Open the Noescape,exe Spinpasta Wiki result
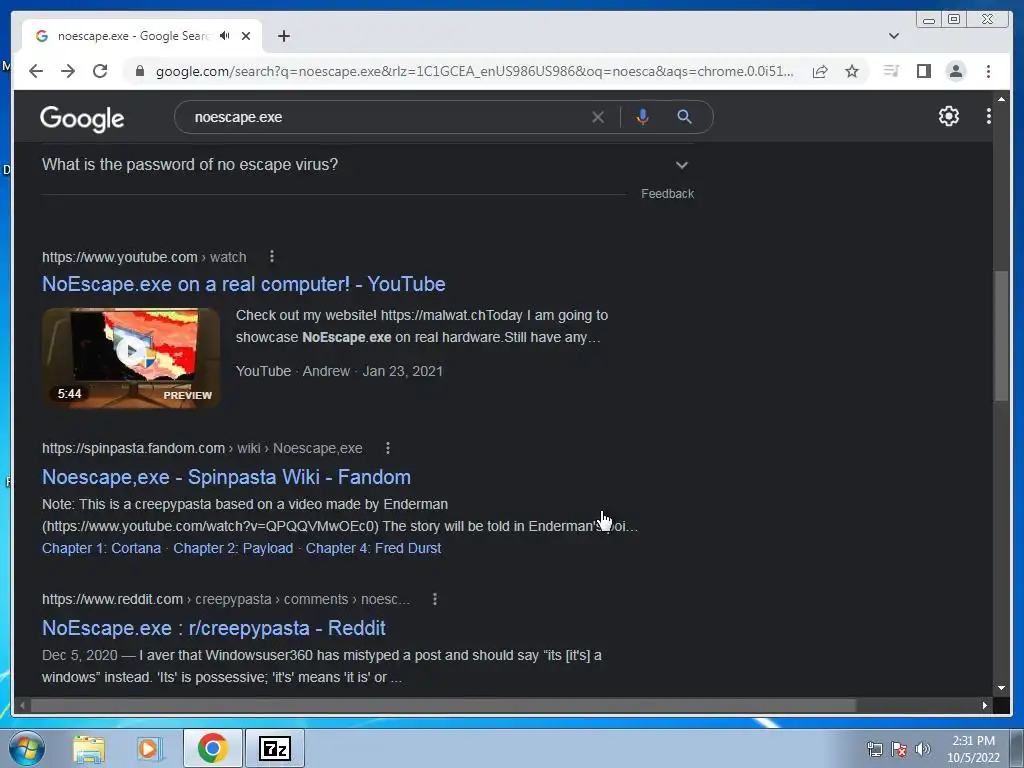 226,477
